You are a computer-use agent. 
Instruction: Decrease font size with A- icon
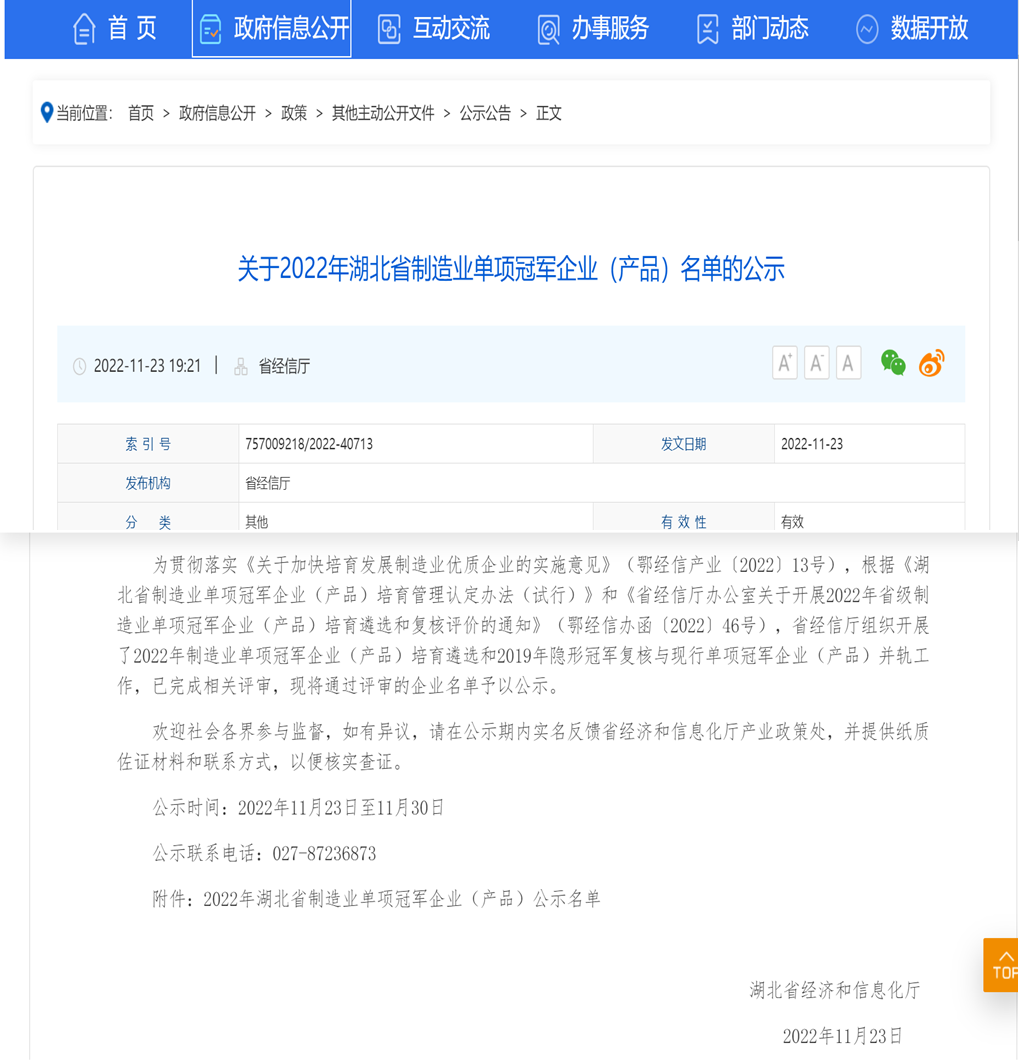click(817, 363)
